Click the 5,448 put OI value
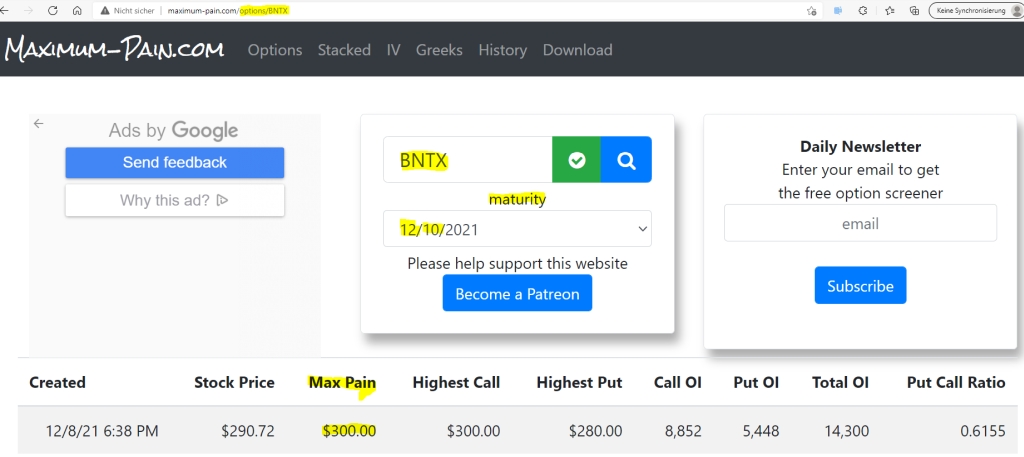1024x457 pixels. tap(760, 432)
